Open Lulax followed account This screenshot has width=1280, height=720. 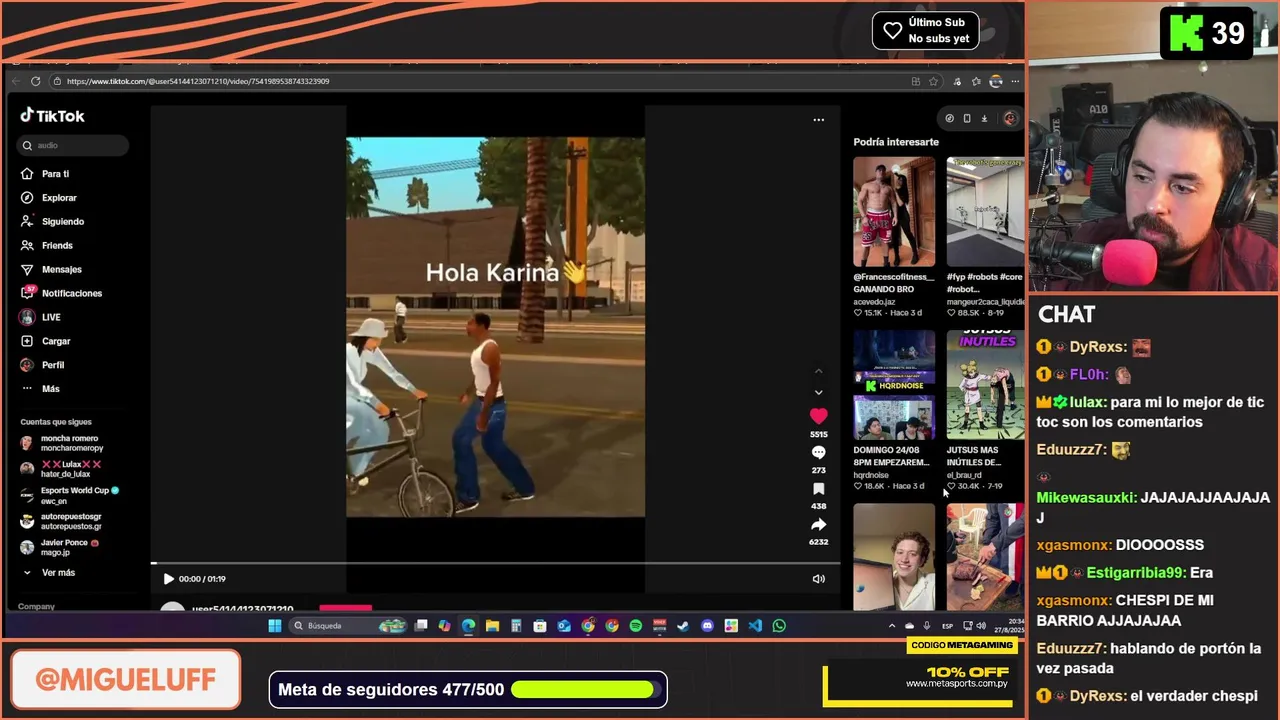[62, 469]
